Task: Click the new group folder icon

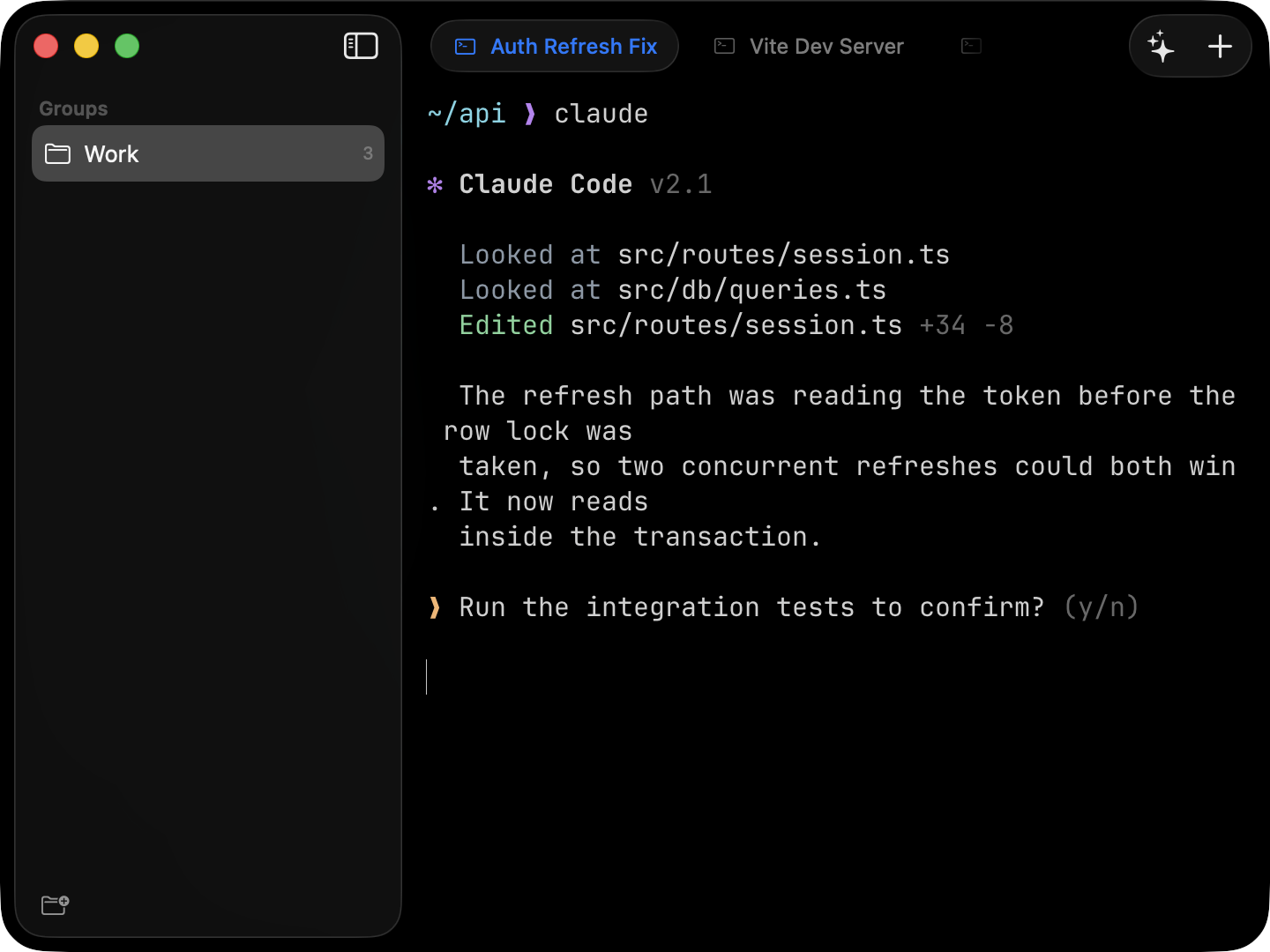Action: tap(55, 904)
